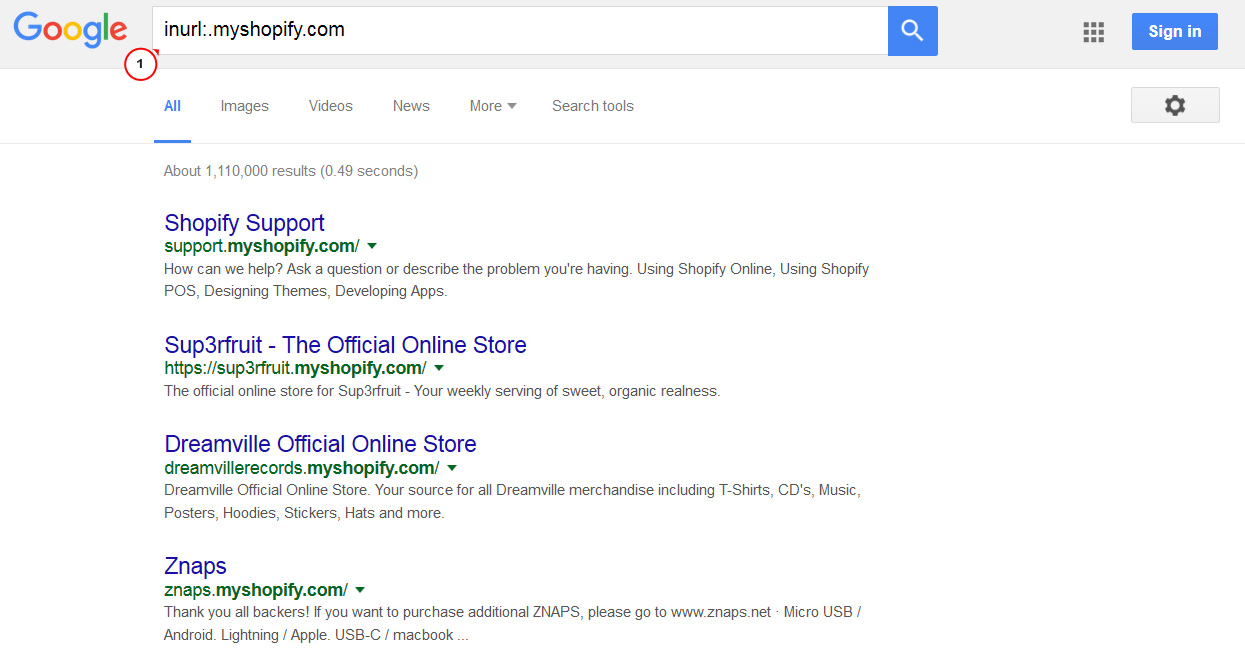
Task: Expand the More dropdown
Action: pos(493,106)
